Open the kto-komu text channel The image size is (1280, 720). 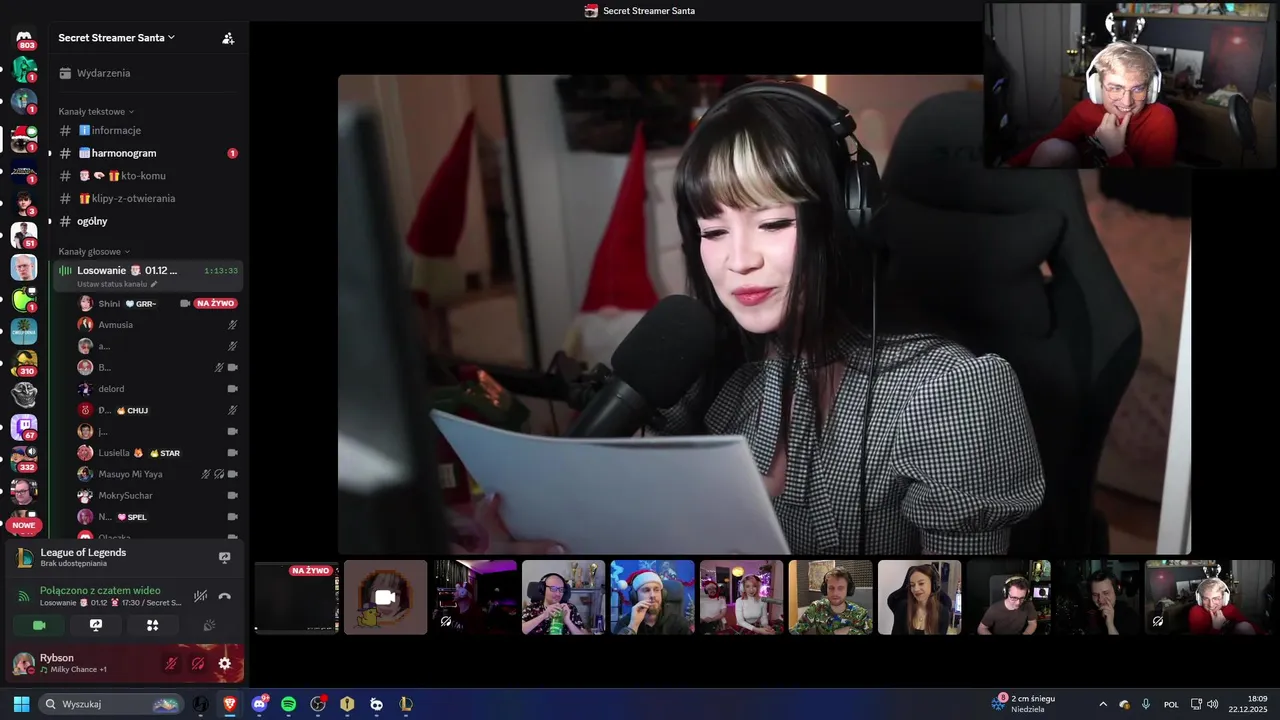[x=146, y=175]
